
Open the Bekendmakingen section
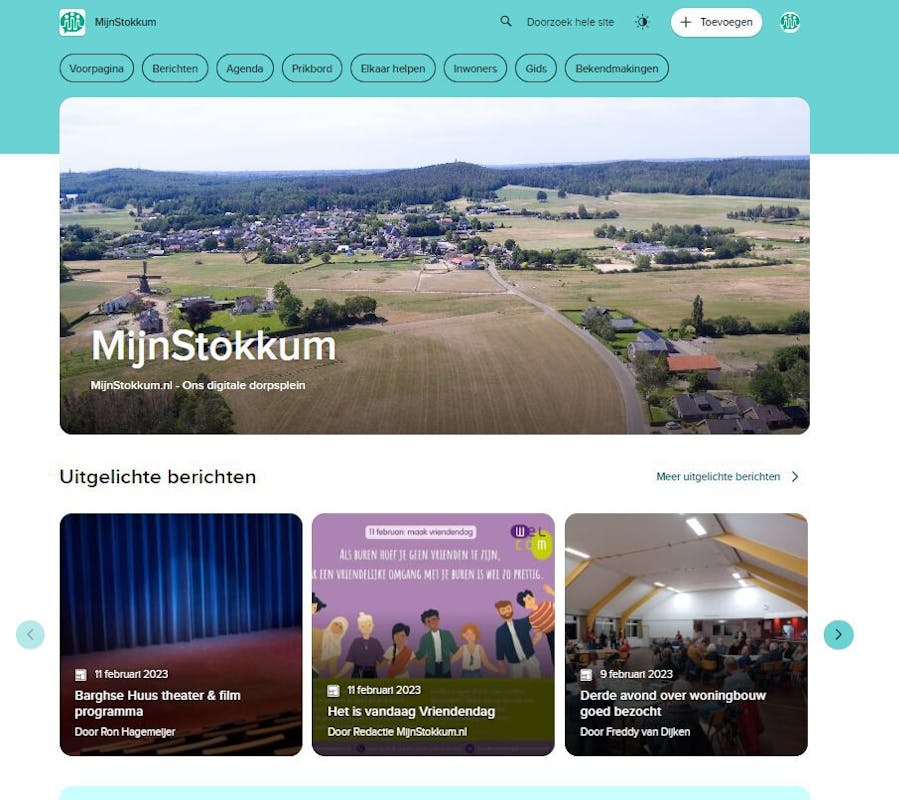click(x=617, y=68)
